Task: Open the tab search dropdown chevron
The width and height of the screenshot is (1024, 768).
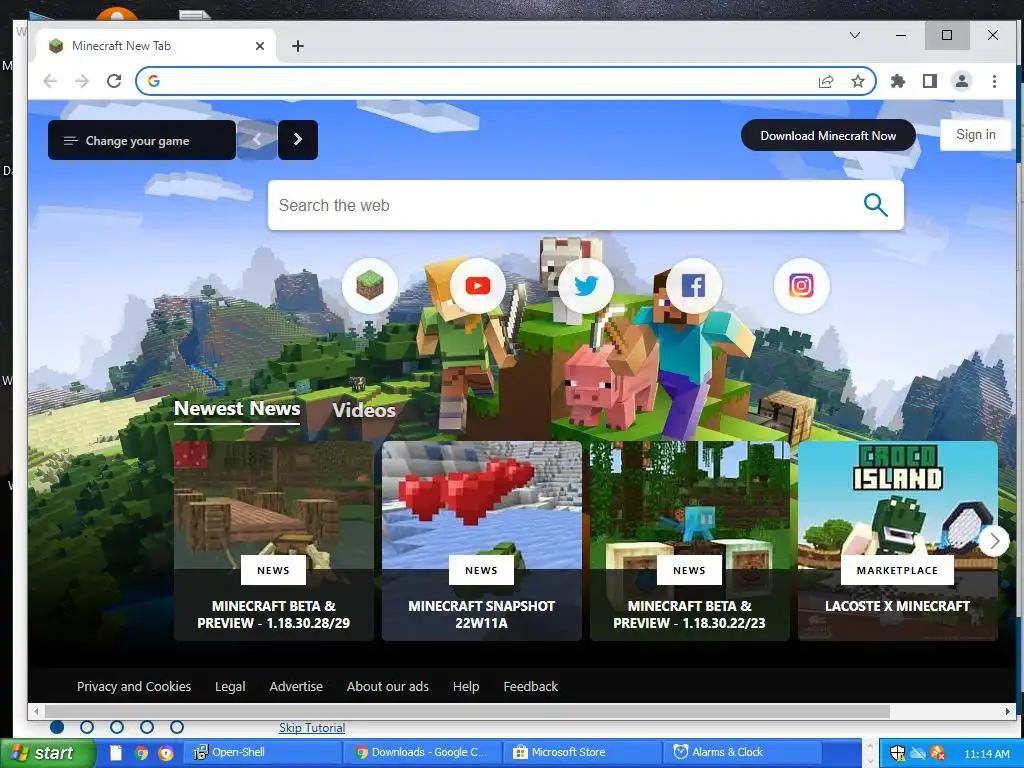Action: 854,35
